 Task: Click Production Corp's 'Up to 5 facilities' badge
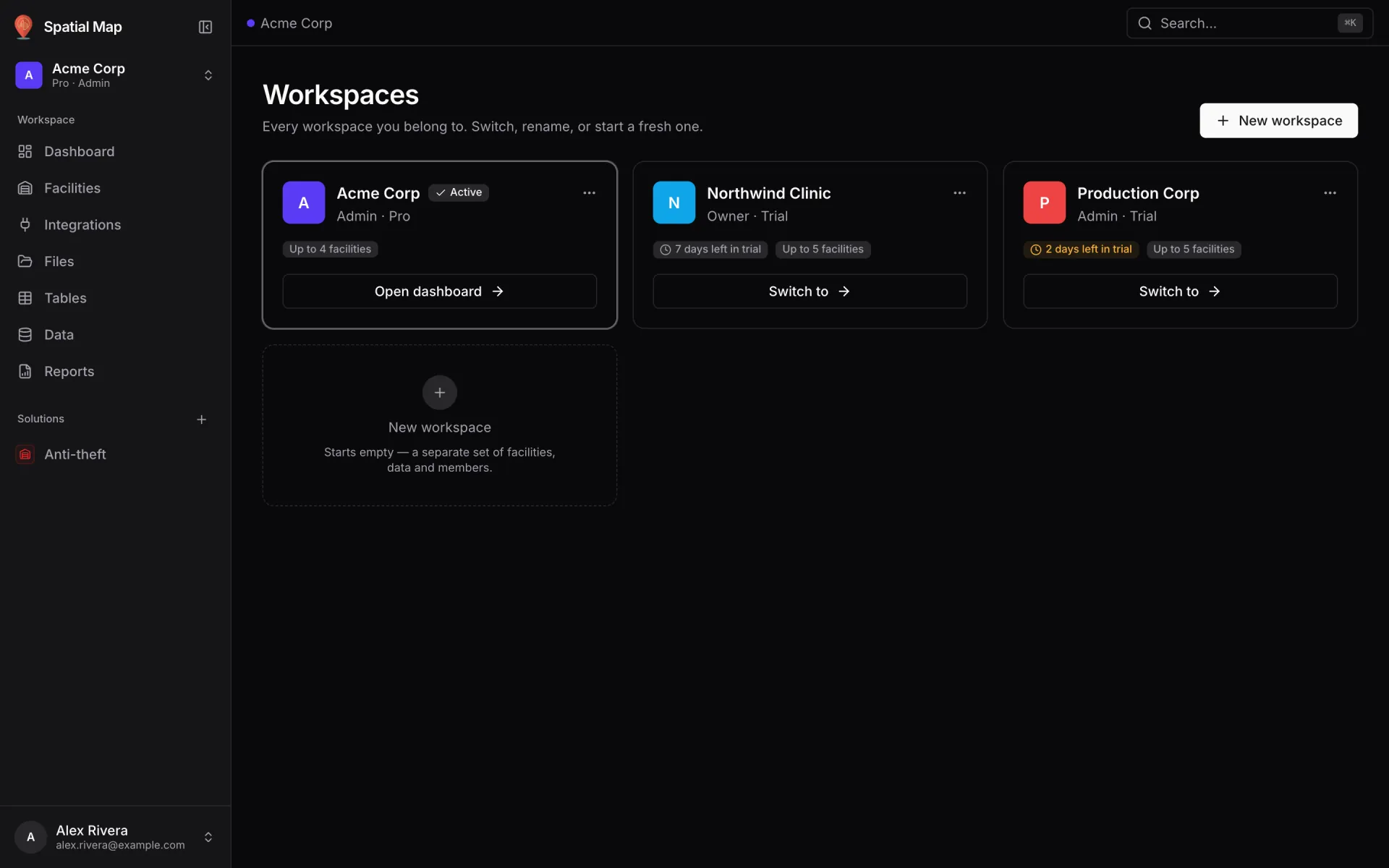pos(1194,250)
